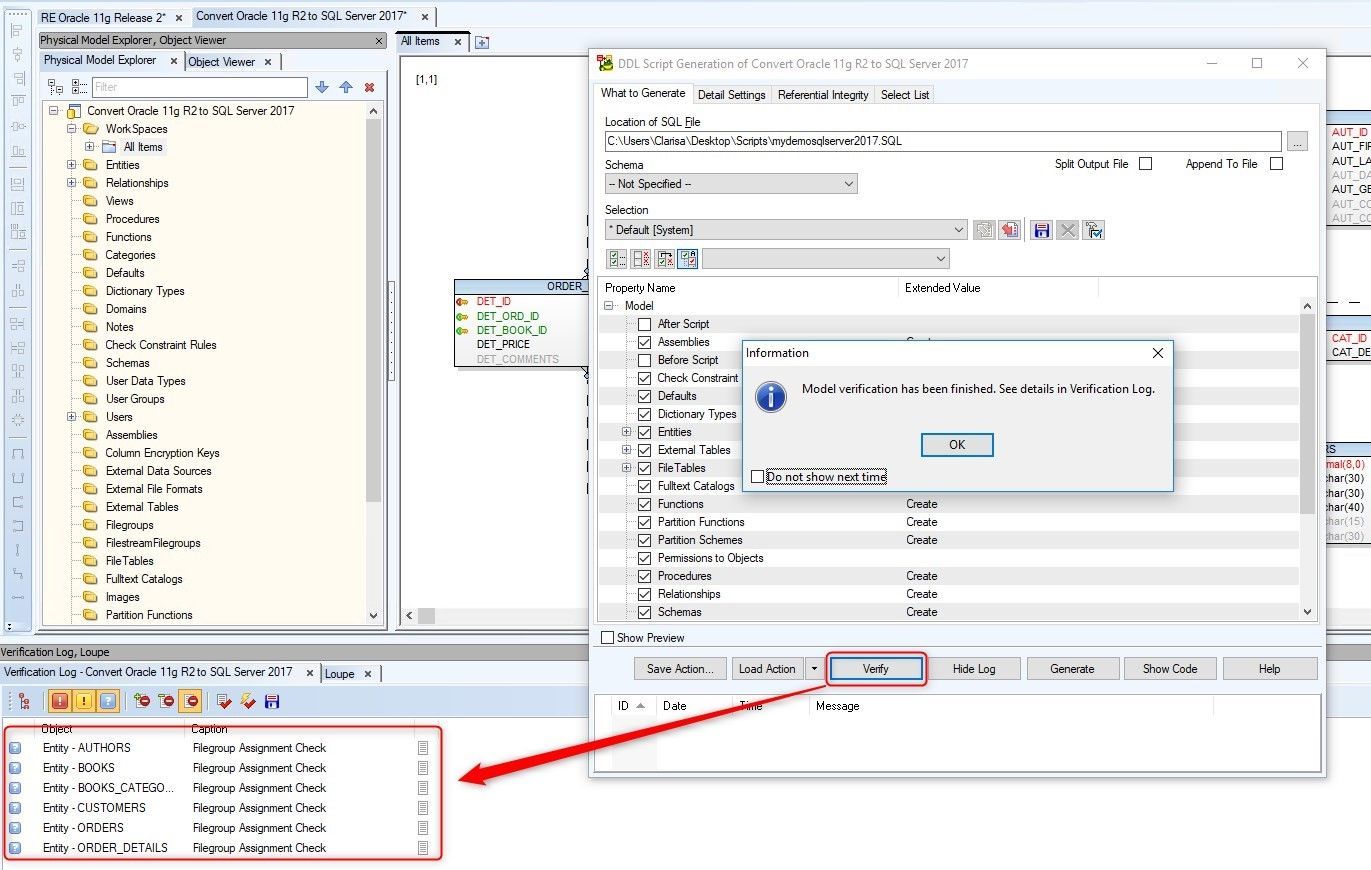
Task: Click the deselect-all red X icon
Action: (x=641, y=259)
